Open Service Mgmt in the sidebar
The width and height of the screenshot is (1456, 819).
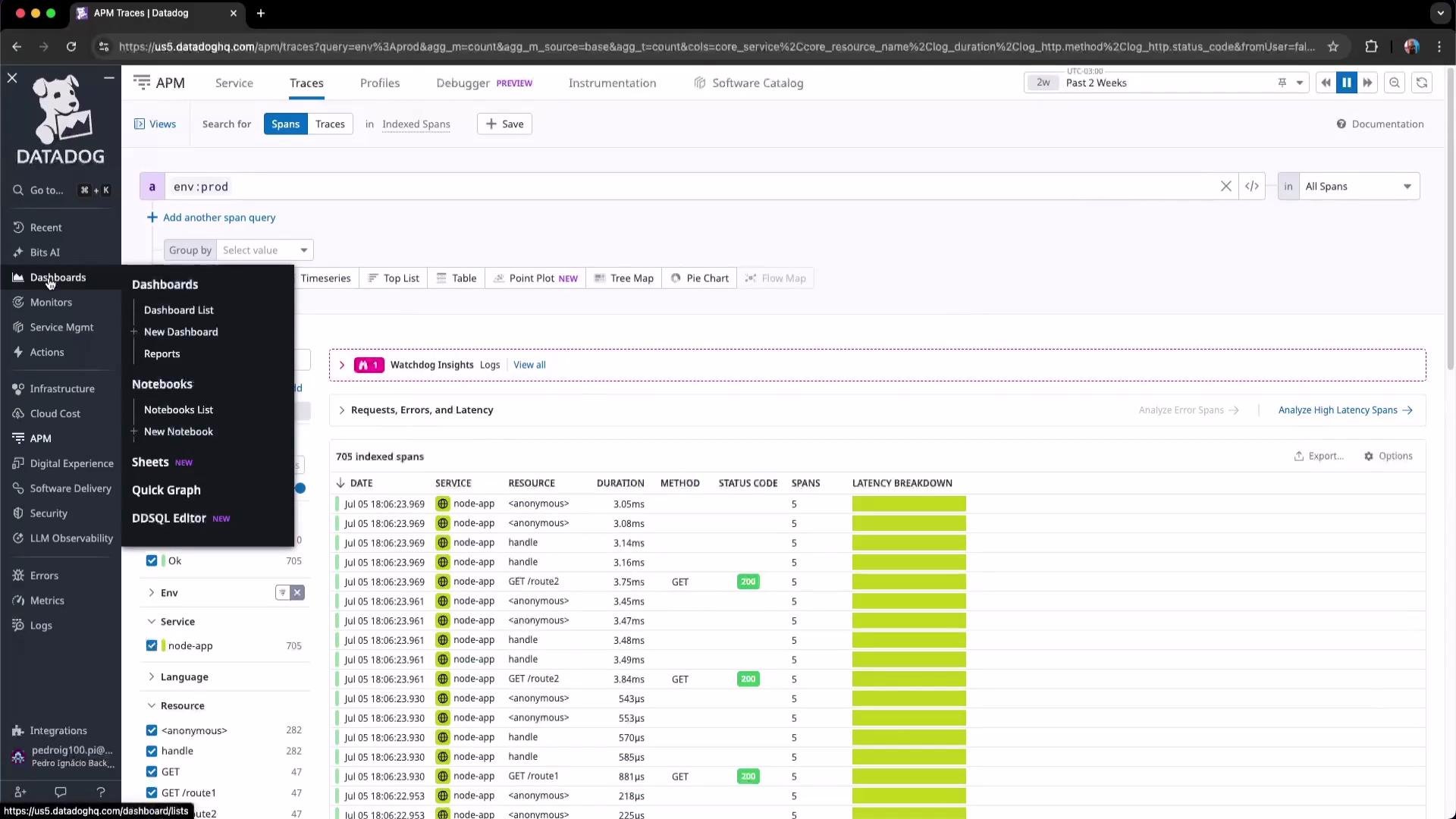point(61,328)
